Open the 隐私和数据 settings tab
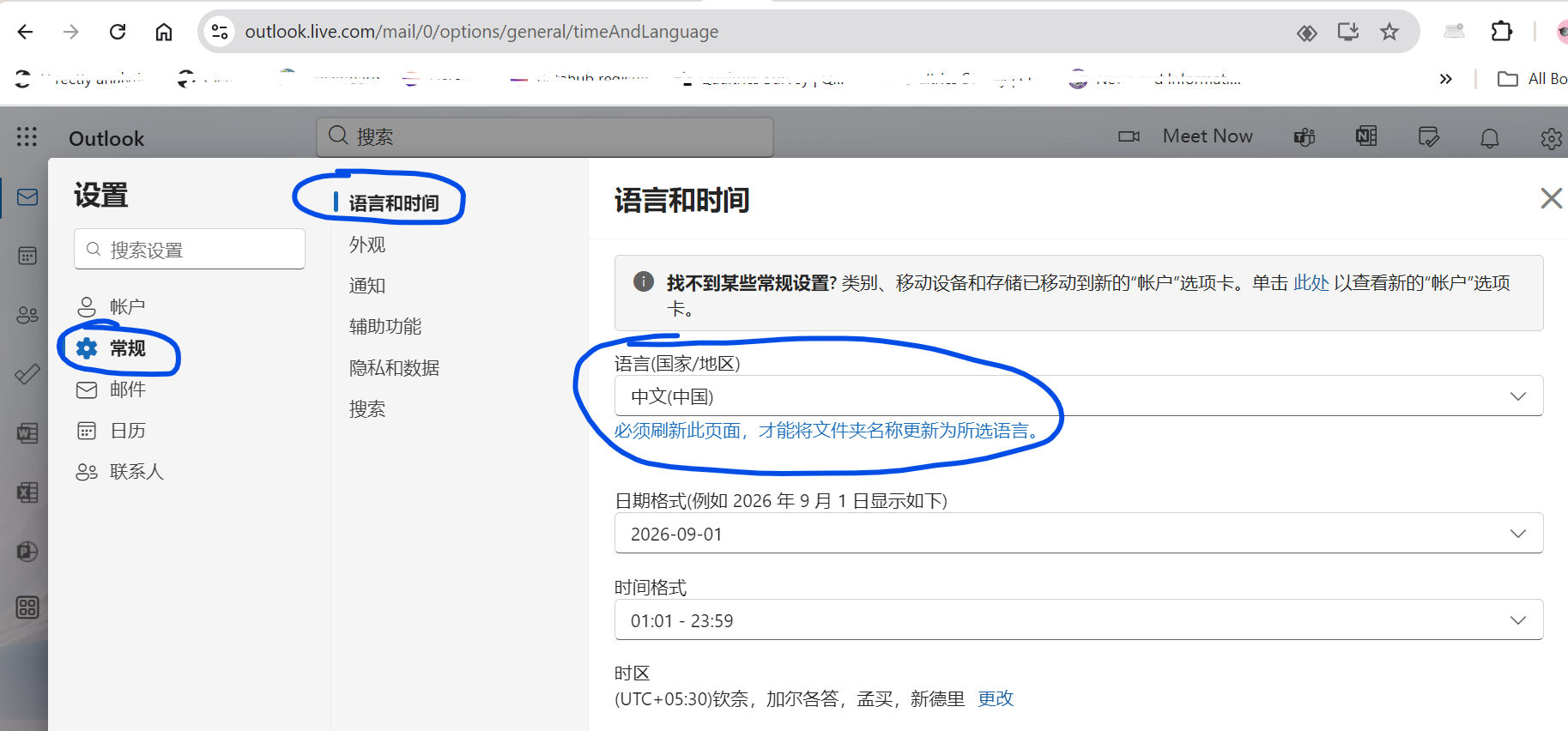 coord(394,367)
